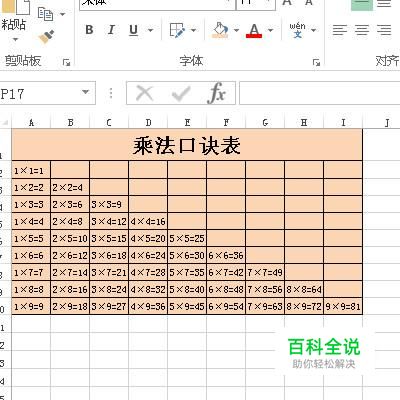
Task: Select cell containing 4×4=16
Action: tap(148, 221)
